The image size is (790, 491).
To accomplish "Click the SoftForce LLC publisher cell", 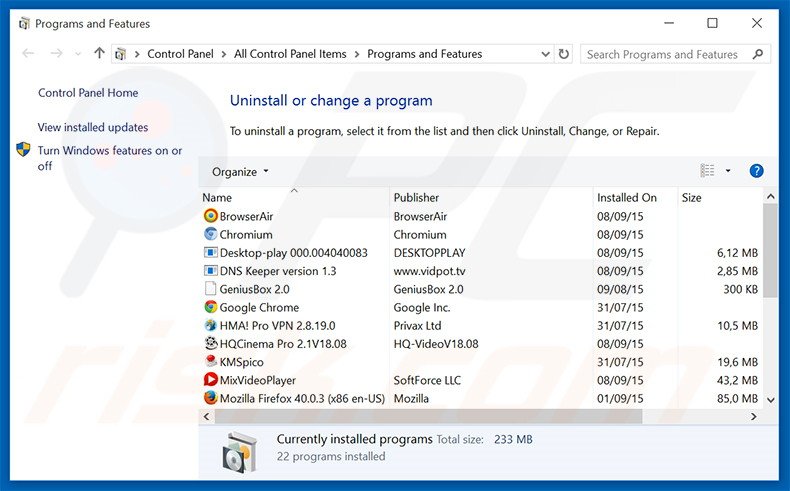I will pyautogui.click(x=427, y=380).
